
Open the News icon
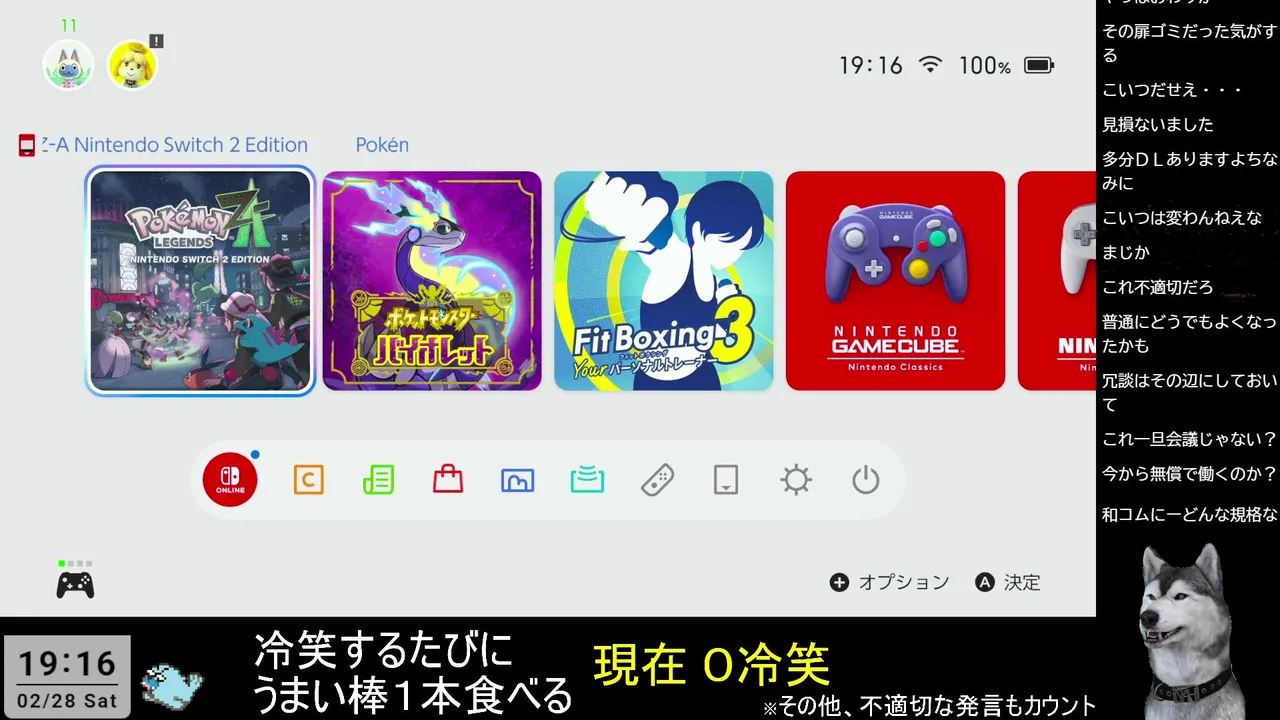[378, 481]
